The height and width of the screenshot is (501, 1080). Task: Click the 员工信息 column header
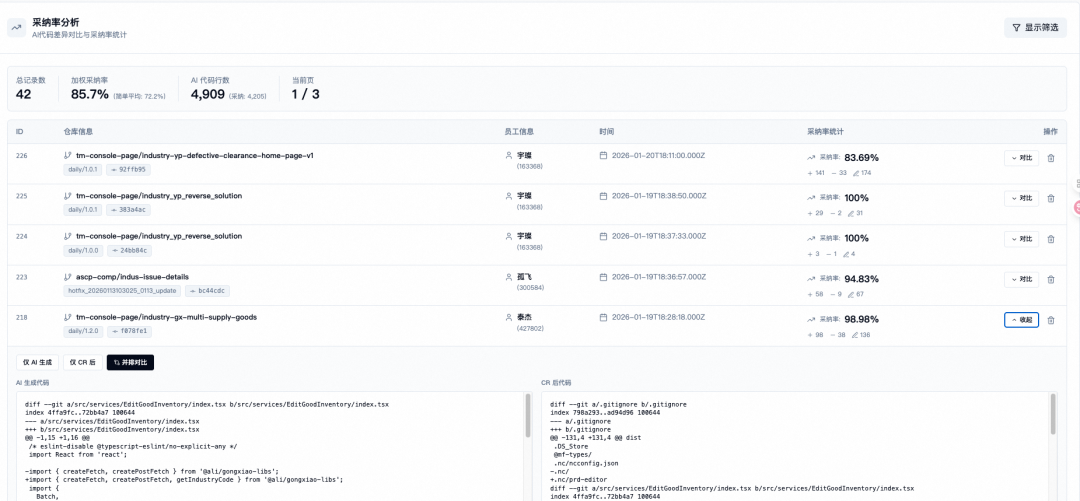click(x=519, y=131)
